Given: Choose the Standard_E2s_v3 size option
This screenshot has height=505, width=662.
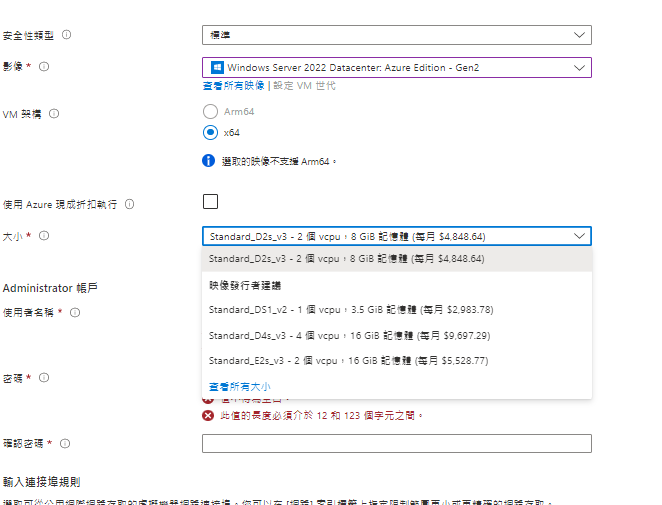Looking at the screenshot, I should click(397, 361).
